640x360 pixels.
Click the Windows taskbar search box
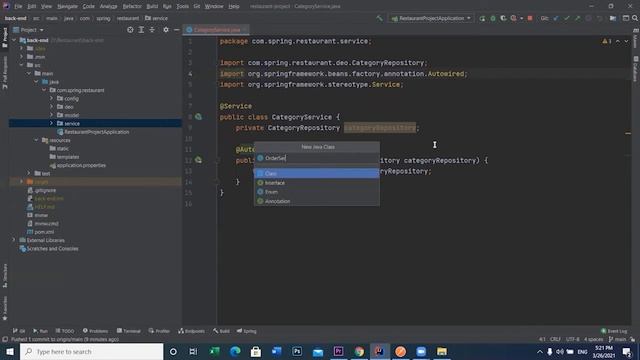point(91,351)
